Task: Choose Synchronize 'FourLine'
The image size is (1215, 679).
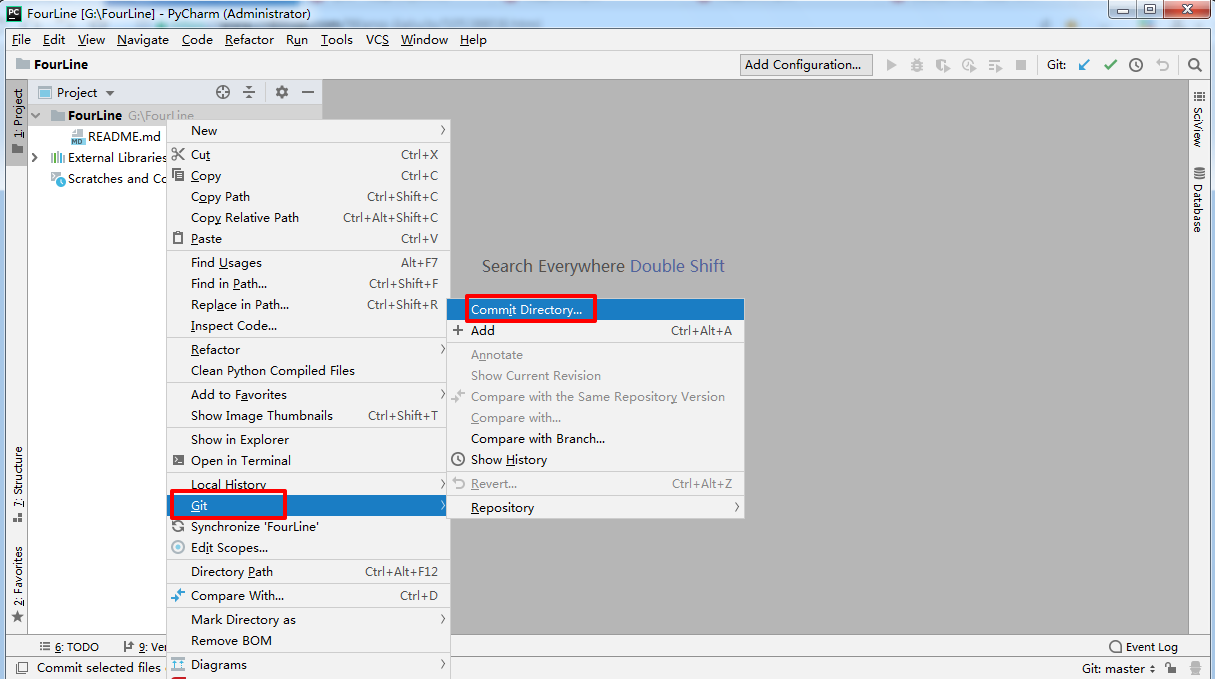Action: (308, 527)
